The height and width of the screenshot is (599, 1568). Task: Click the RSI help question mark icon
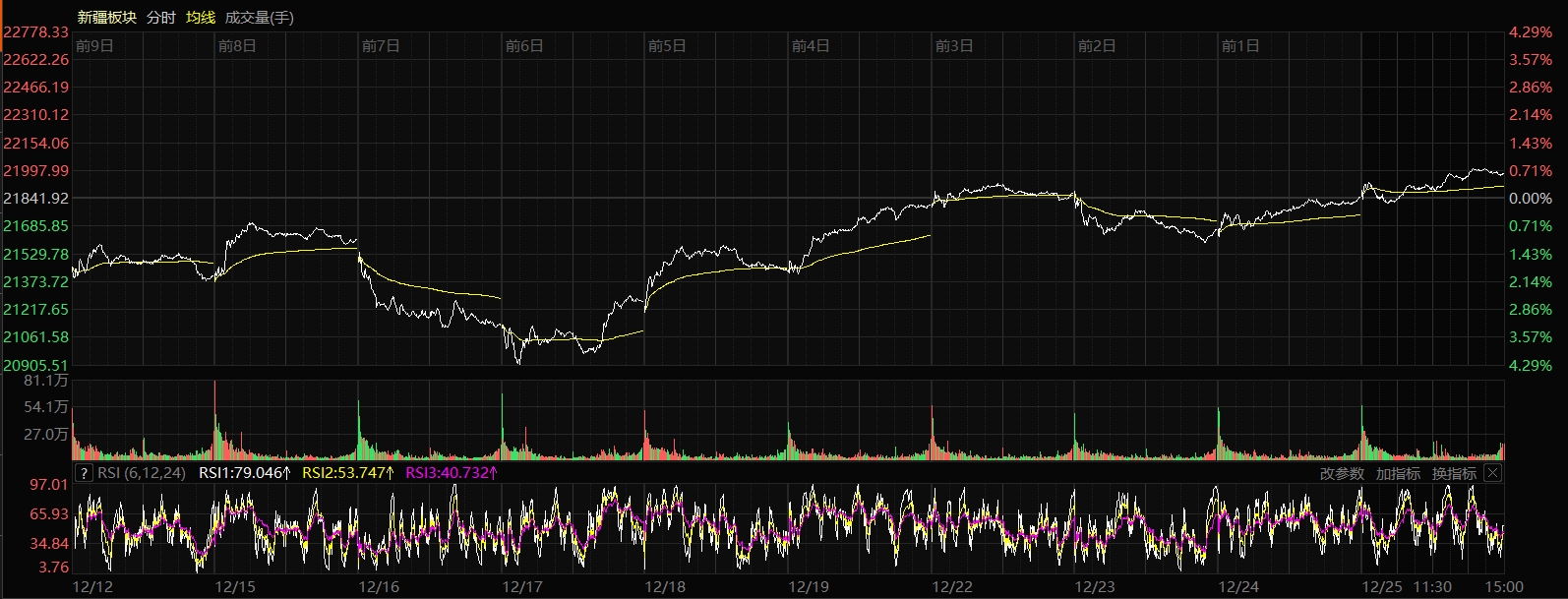coord(84,473)
